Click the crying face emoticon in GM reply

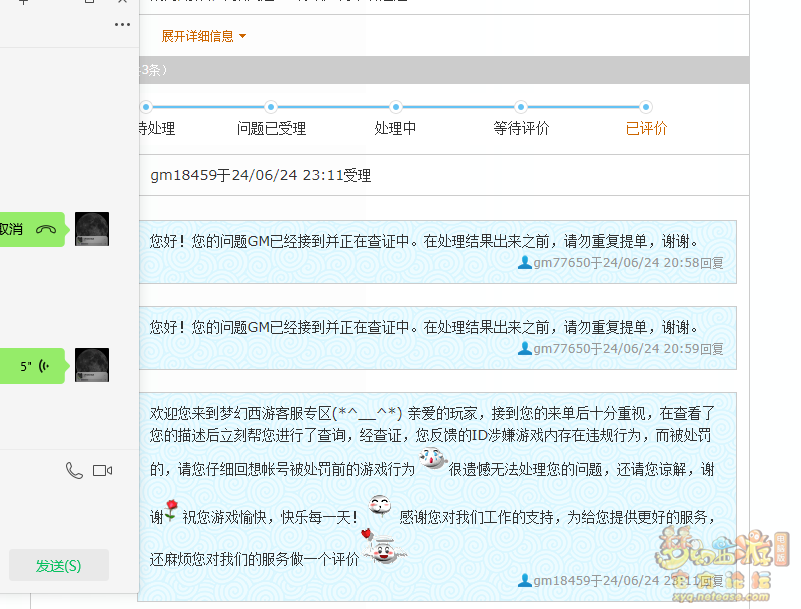[432, 458]
